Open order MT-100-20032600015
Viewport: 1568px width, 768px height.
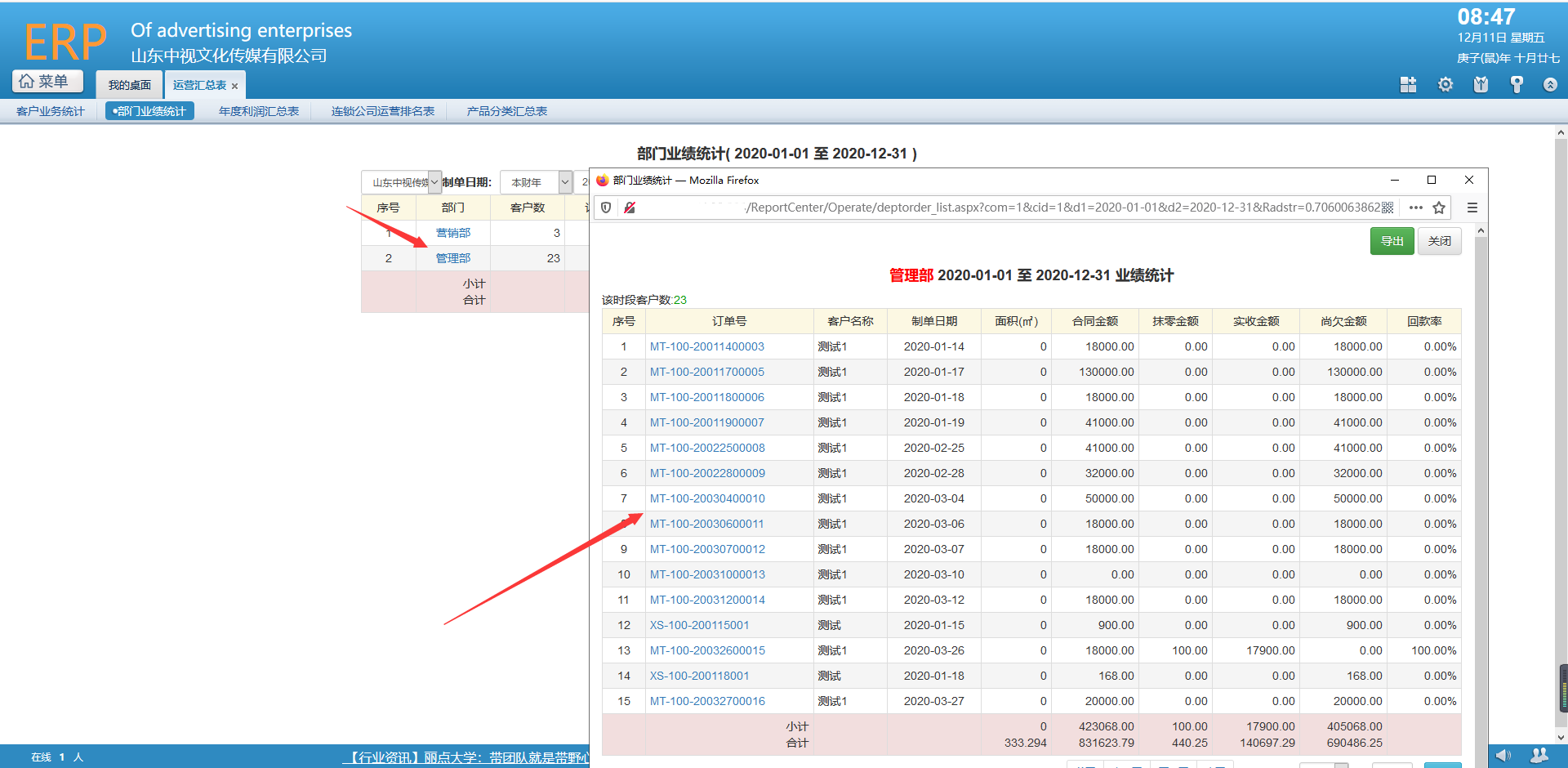point(707,650)
